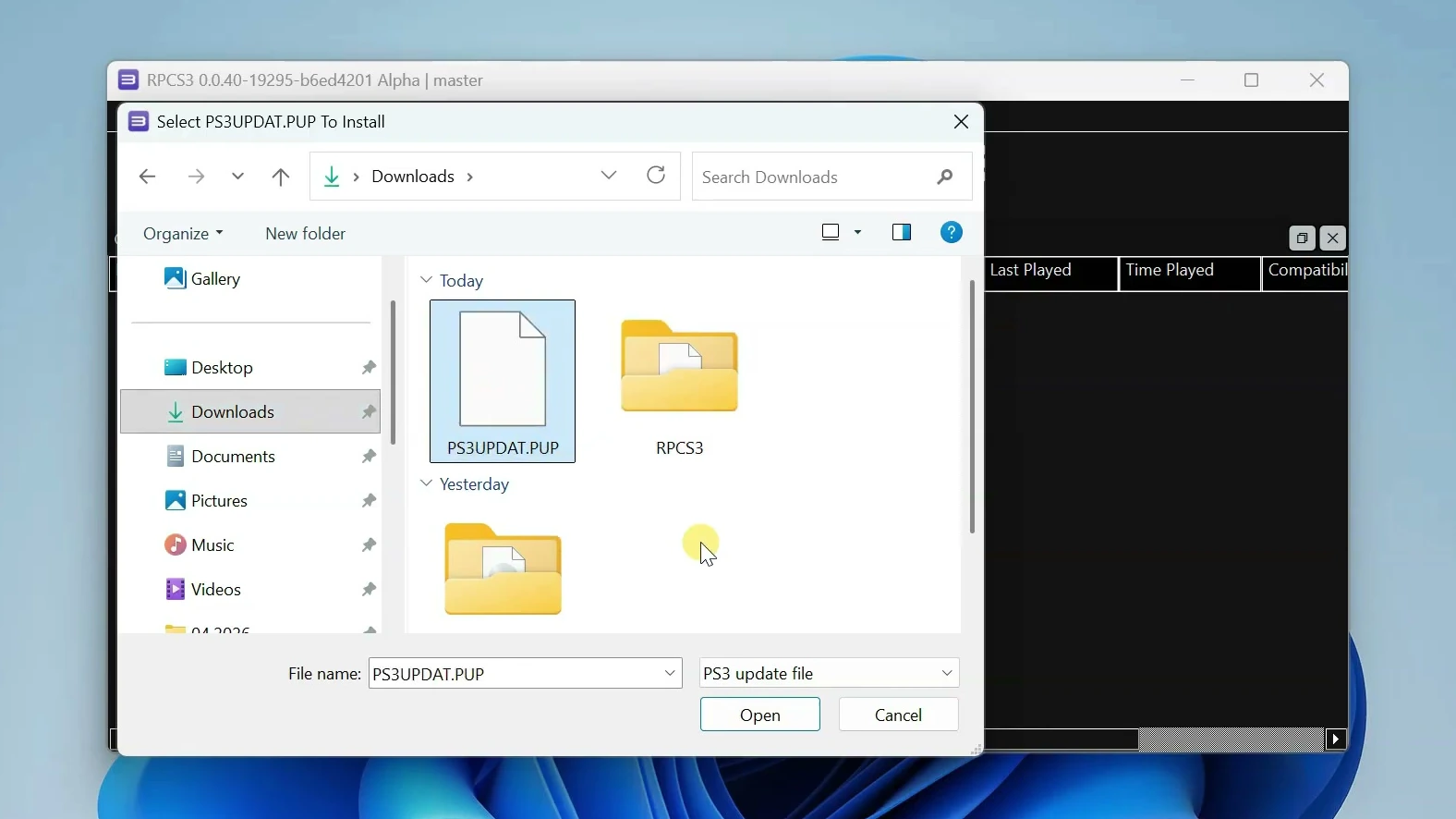Viewport: 1456px width, 819px height.
Task: Create a New folder
Action: pos(306,234)
